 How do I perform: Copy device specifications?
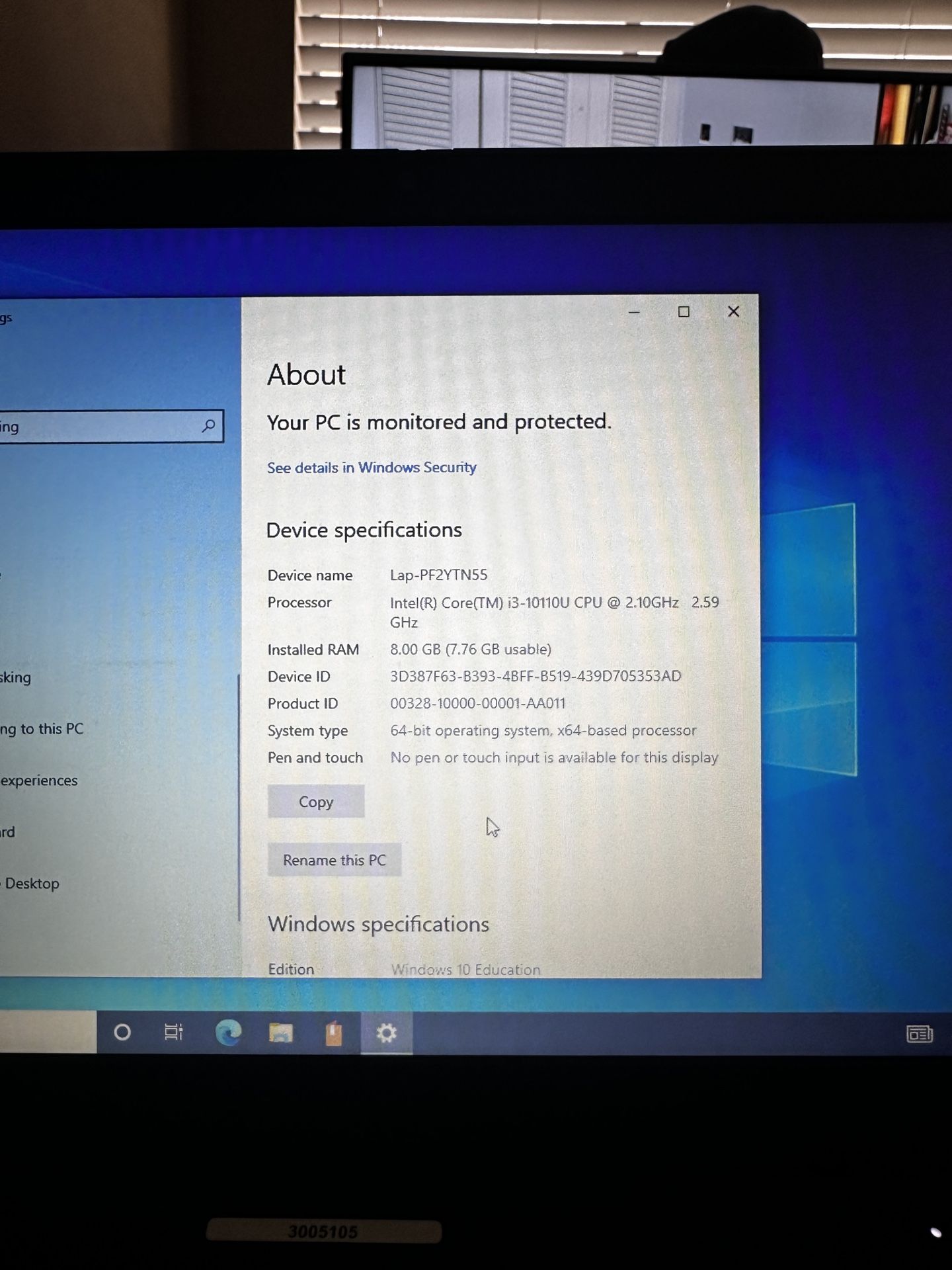coord(316,802)
